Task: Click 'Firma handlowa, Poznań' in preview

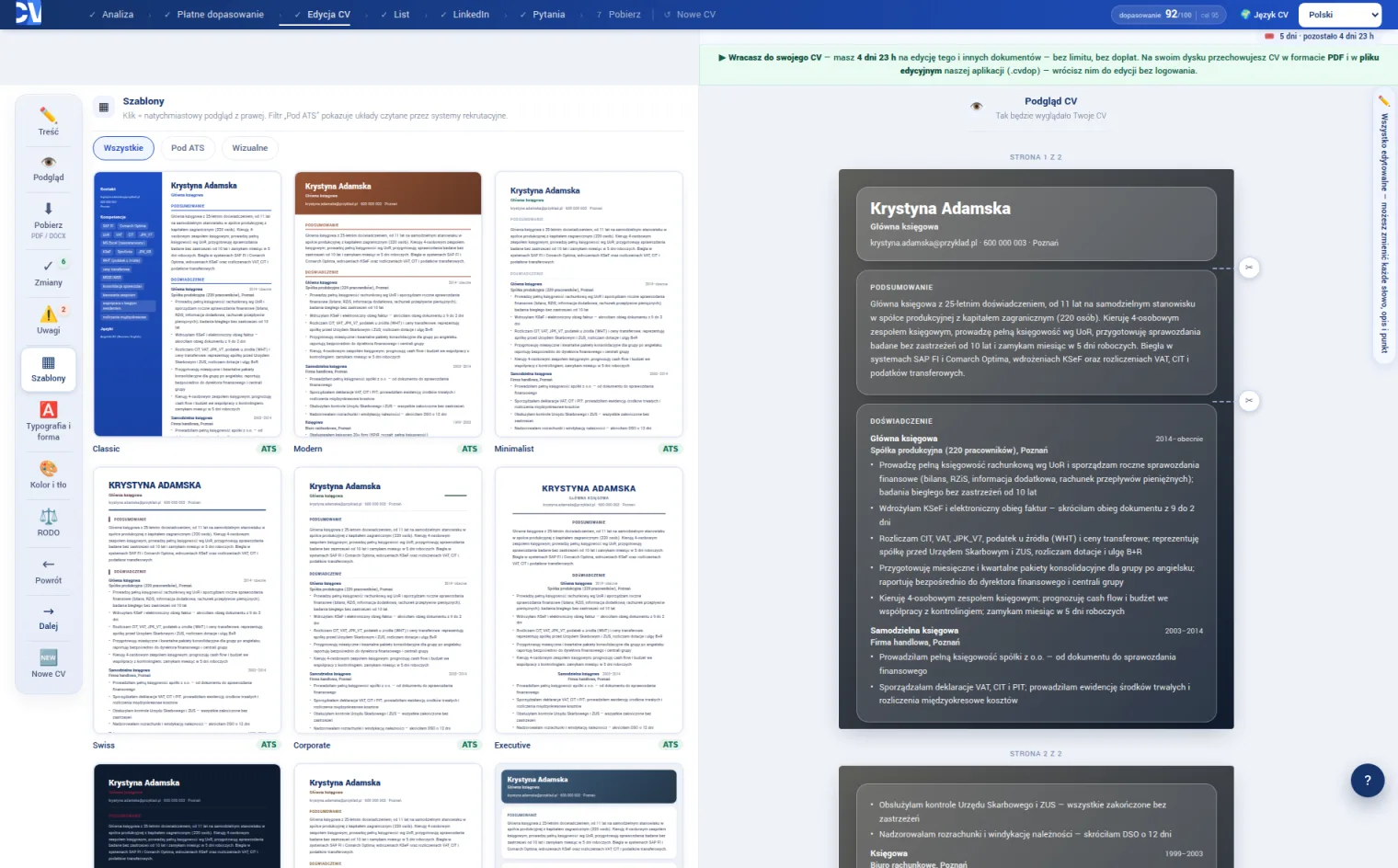Action: (x=914, y=642)
